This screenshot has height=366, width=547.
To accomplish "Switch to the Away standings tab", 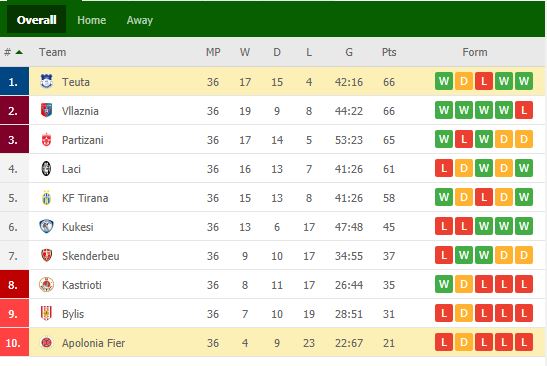I will 140,20.
